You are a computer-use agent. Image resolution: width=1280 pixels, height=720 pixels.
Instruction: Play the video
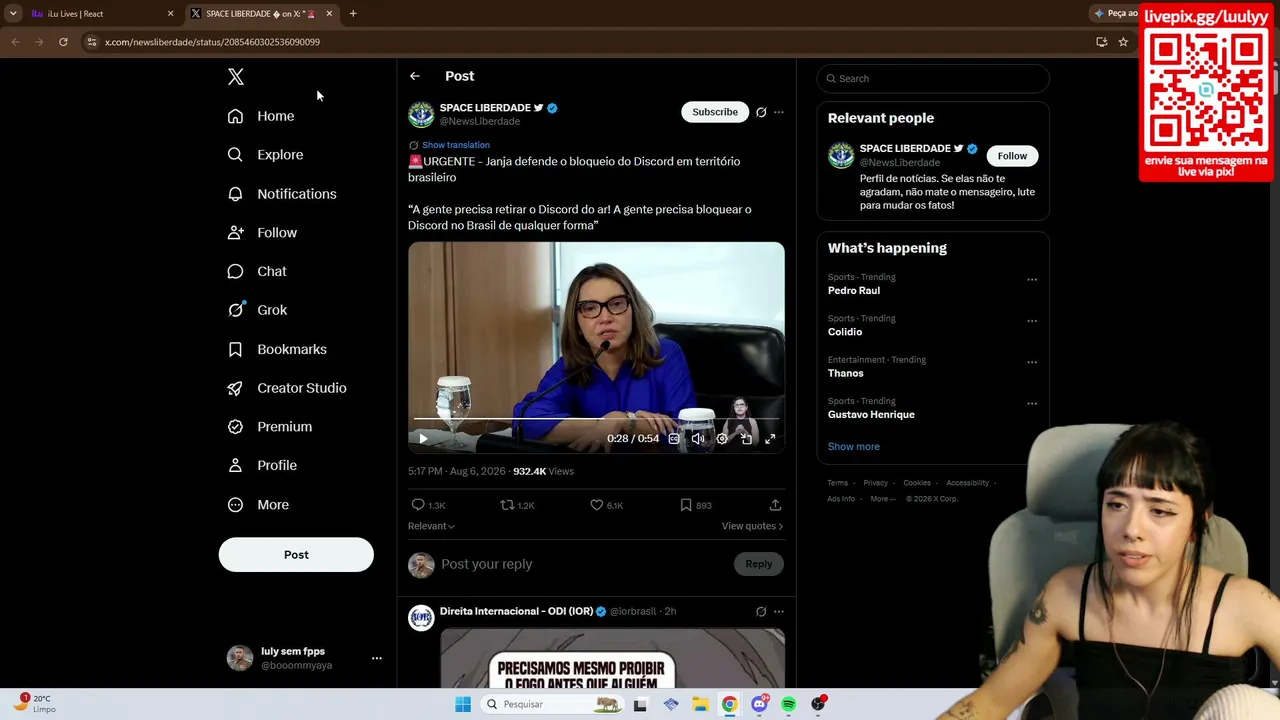tap(423, 438)
